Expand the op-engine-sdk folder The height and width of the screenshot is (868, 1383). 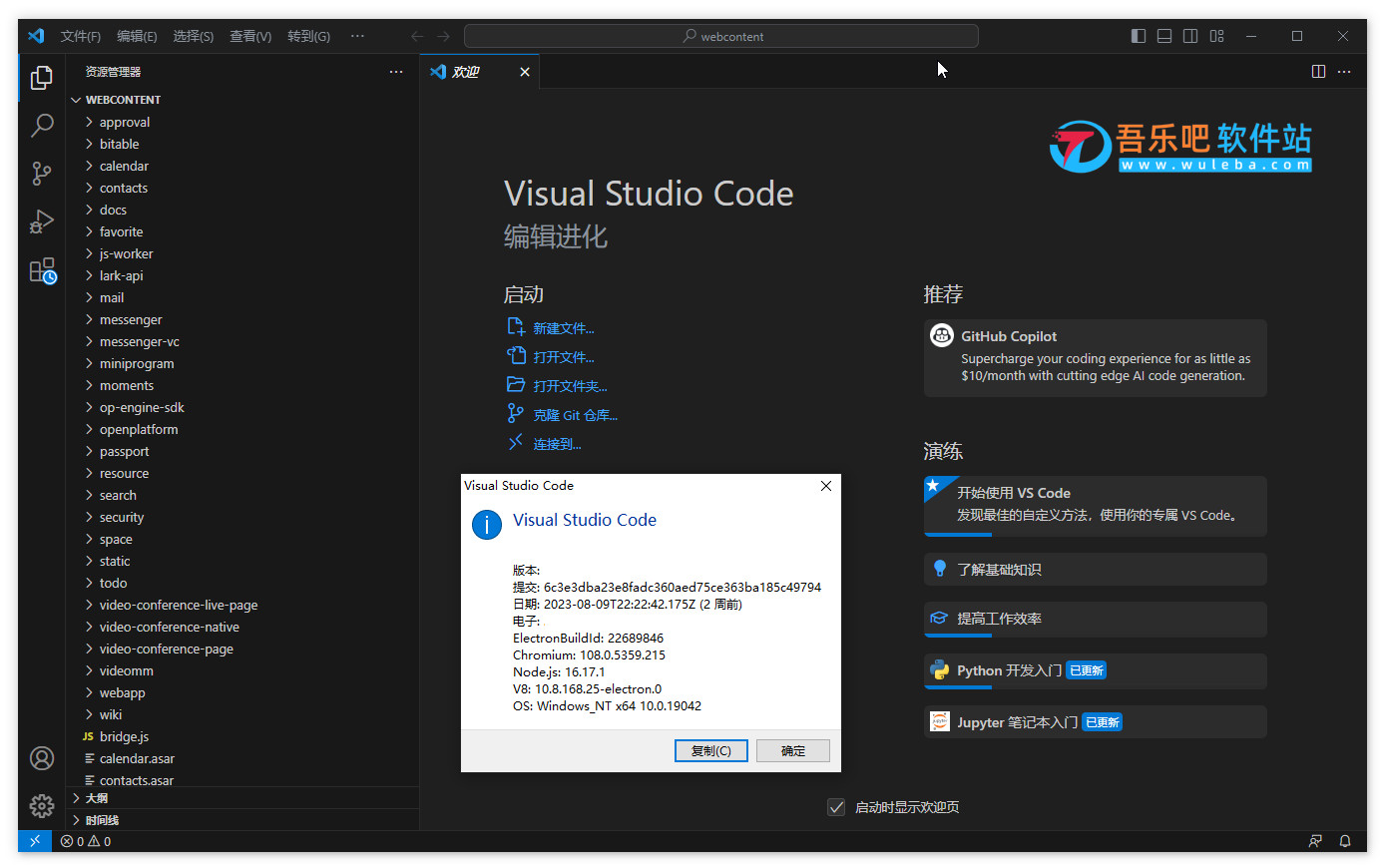click(x=244, y=407)
